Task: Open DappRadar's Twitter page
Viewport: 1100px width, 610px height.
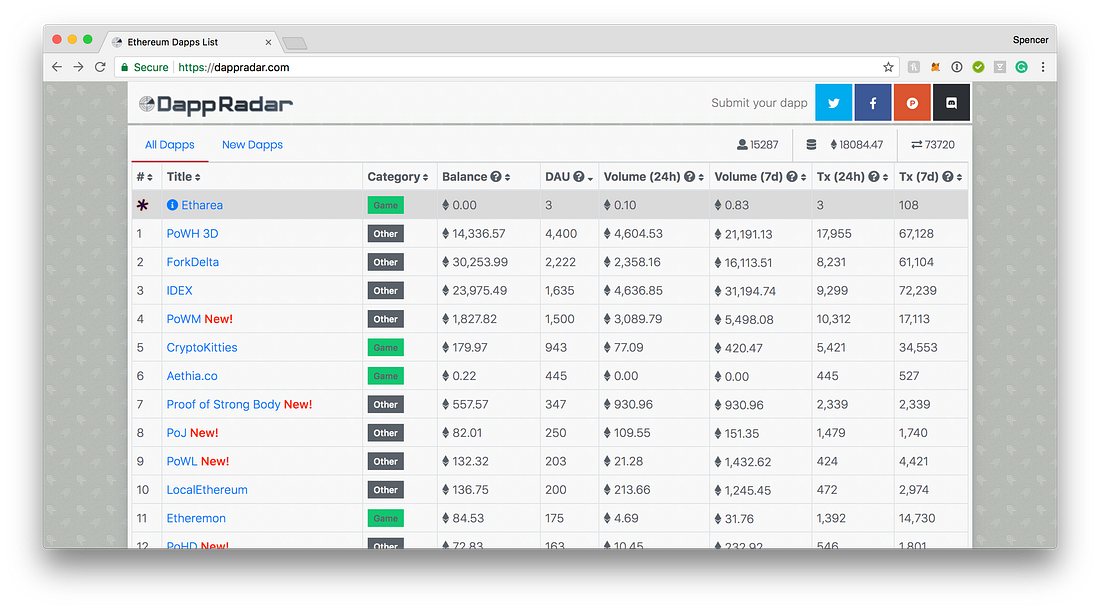Action: pos(834,103)
